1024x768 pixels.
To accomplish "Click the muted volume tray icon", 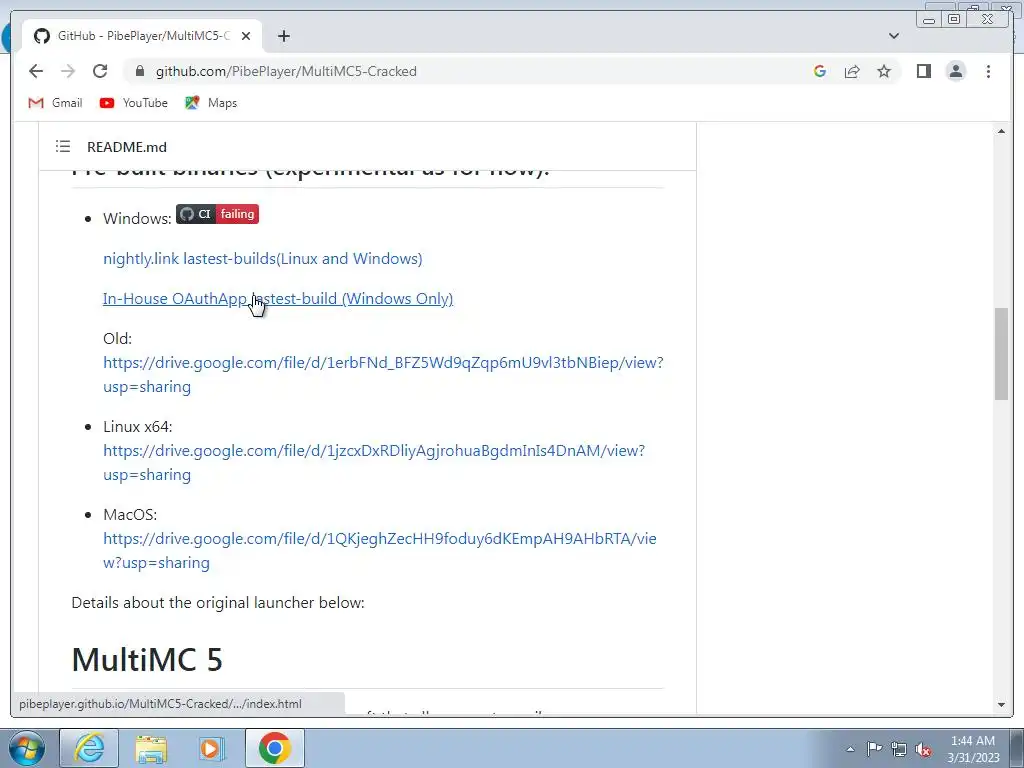I will (923, 749).
